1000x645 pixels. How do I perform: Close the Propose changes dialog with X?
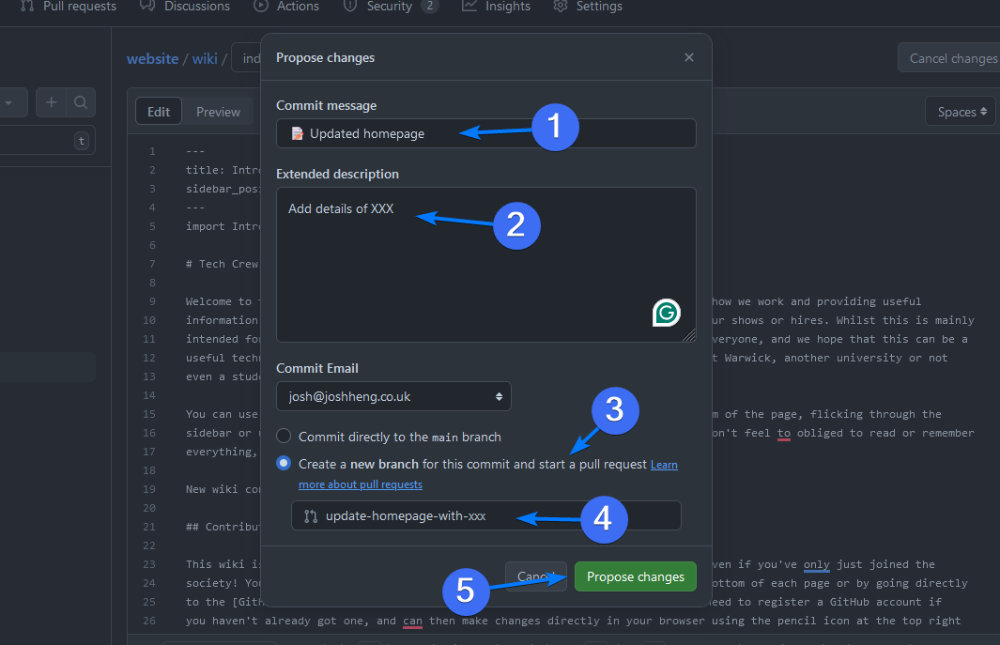689,58
